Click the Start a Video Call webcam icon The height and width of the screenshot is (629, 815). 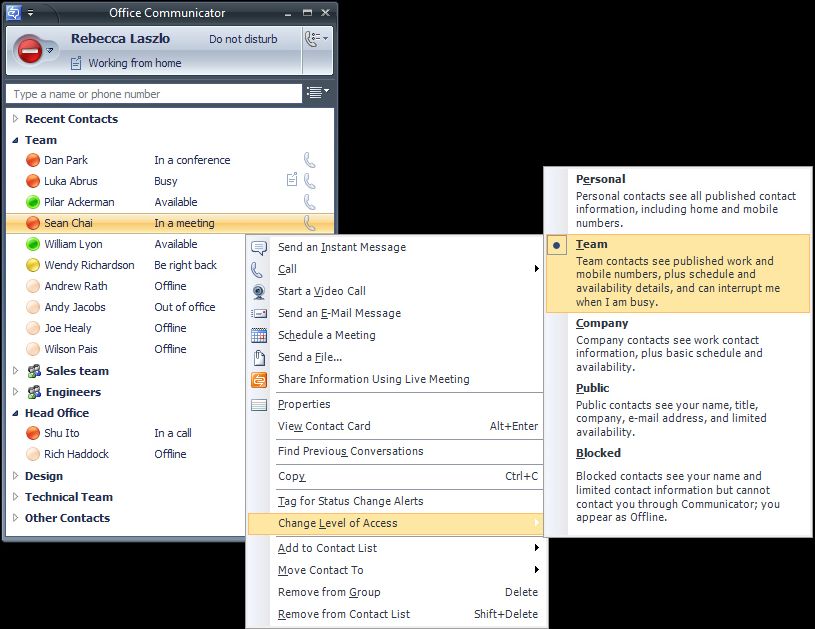[259, 292]
